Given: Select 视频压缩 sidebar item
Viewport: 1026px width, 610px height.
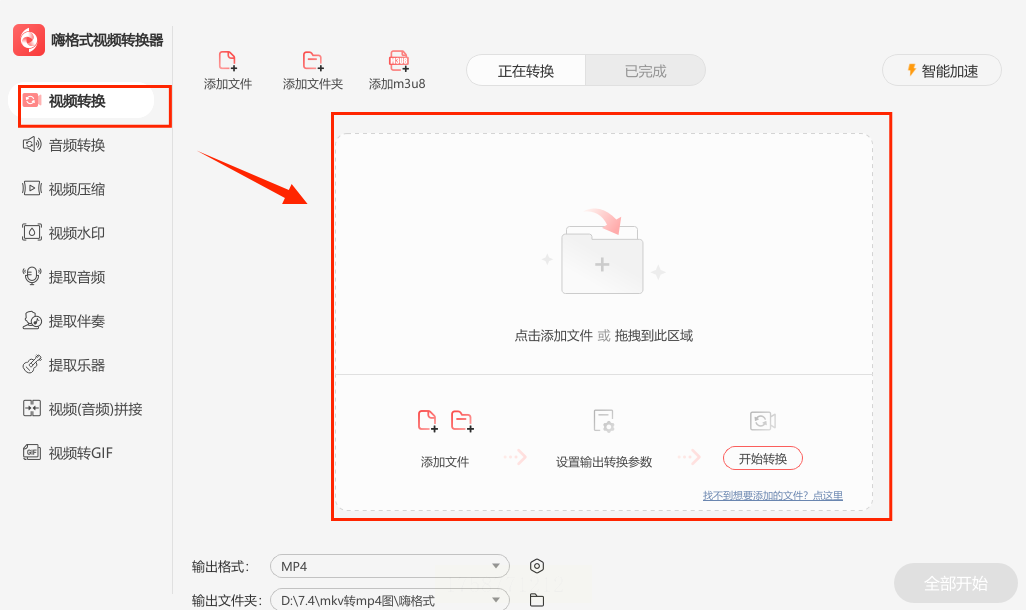Looking at the screenshot, I should 64,189.
